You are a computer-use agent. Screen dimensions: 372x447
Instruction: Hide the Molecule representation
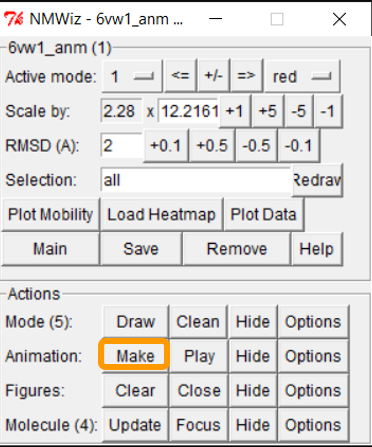tap(253, 425)
